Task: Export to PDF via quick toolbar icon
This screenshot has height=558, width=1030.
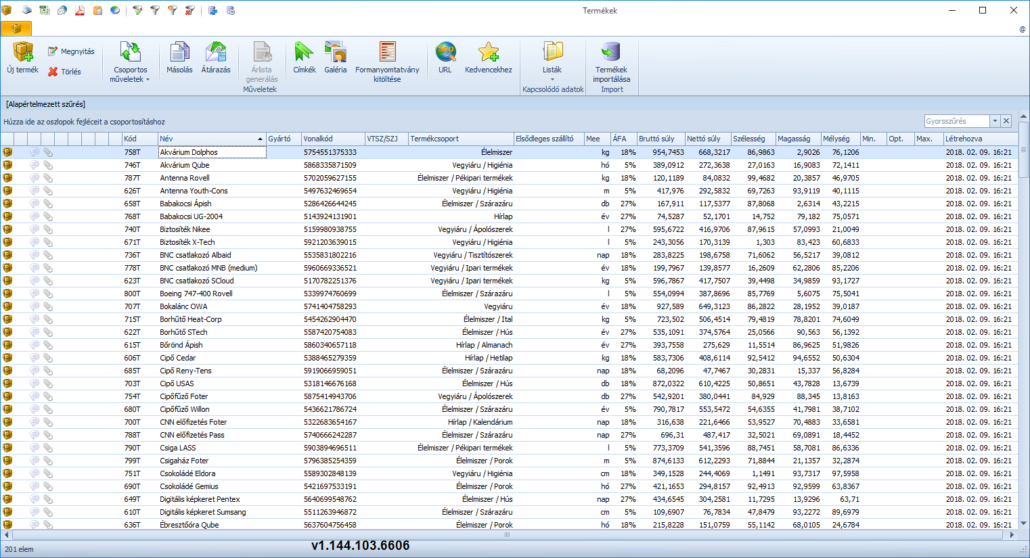Action: pos(79,11)
